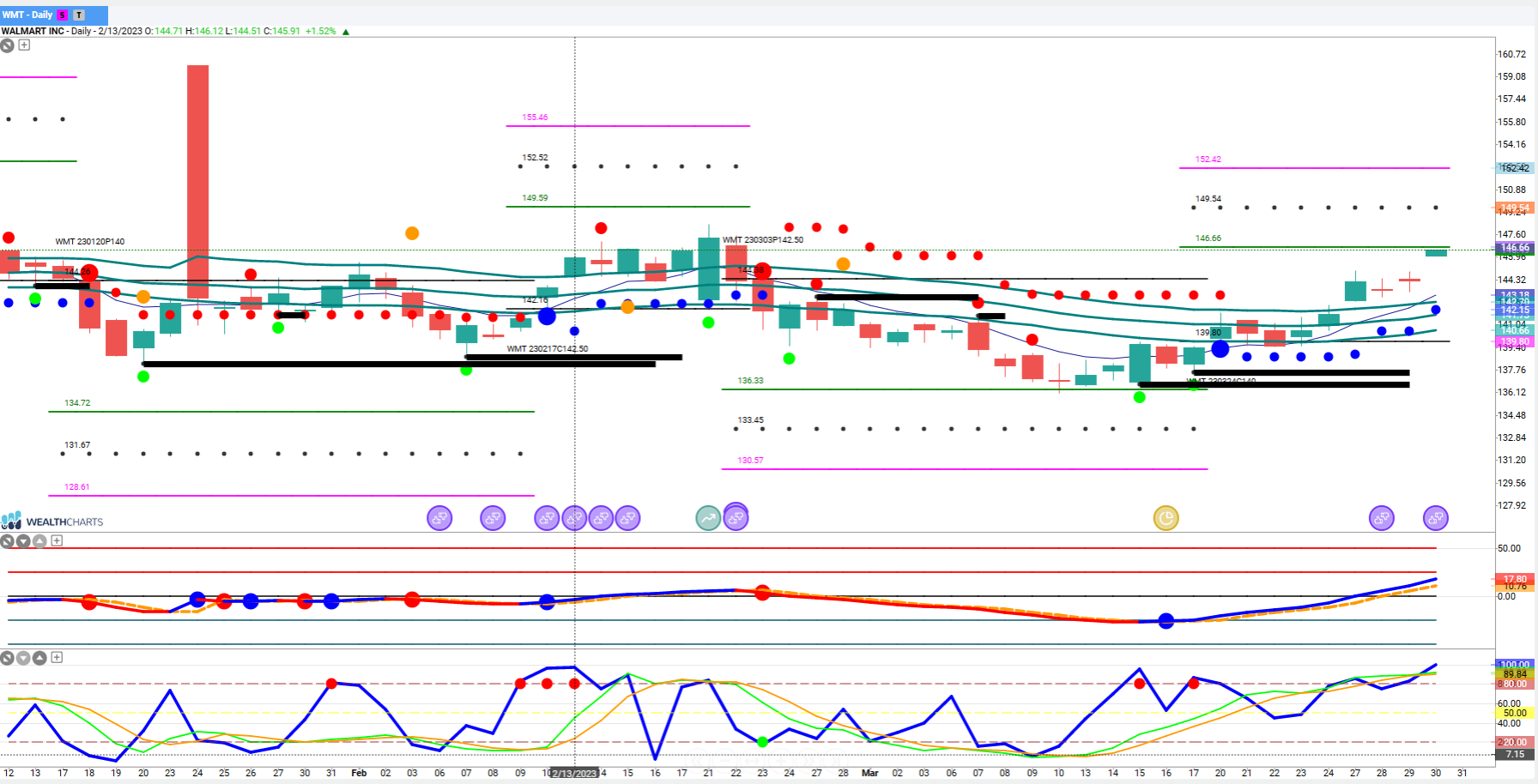Click the 152.42 magenta level label near March
This screenshot has height=784, width=1538.
click(1208, 160)
